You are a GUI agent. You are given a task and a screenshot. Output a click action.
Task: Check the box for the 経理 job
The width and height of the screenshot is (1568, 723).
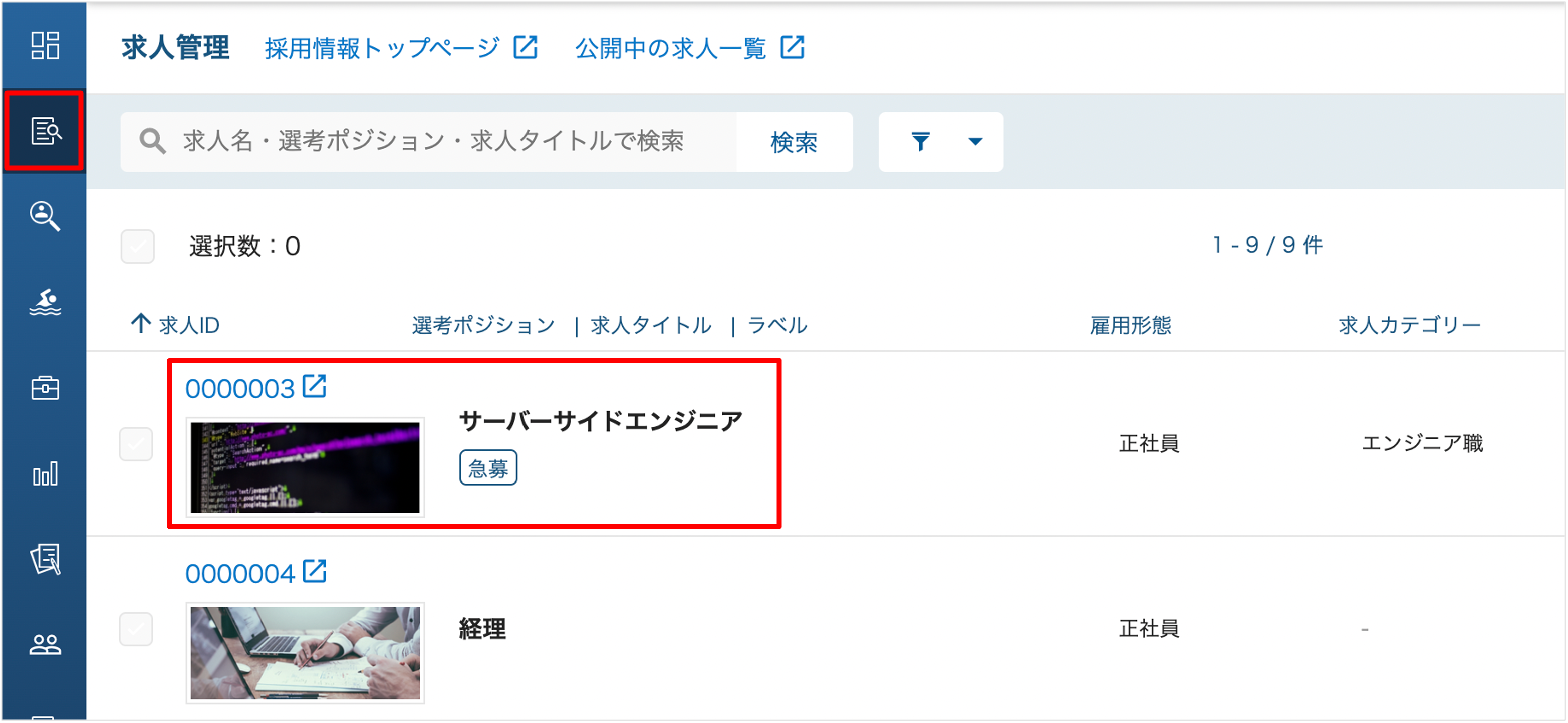pyautogui.click(x=136, y=629)
